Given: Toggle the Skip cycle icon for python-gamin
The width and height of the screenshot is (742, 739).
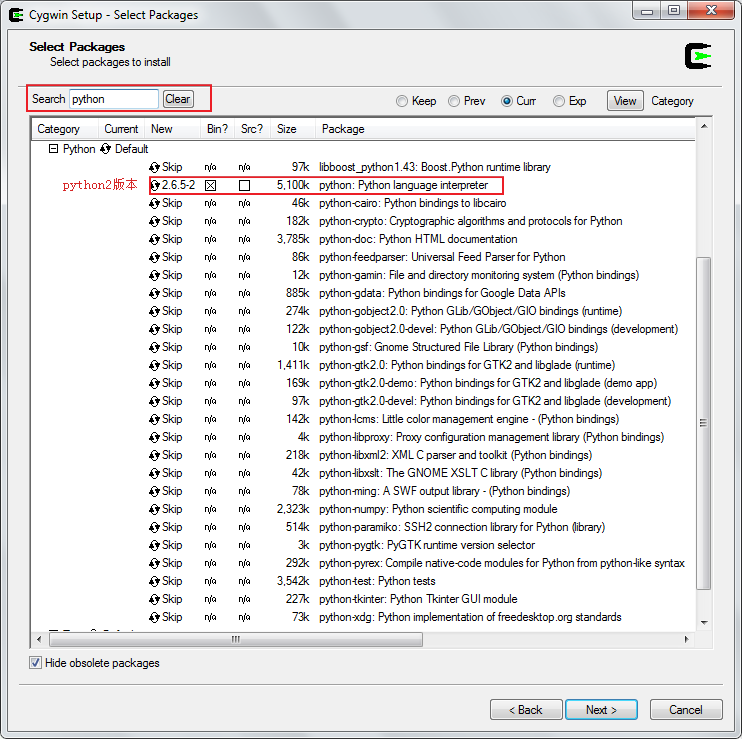Looking at the screenshot, I should click(154, 275).
